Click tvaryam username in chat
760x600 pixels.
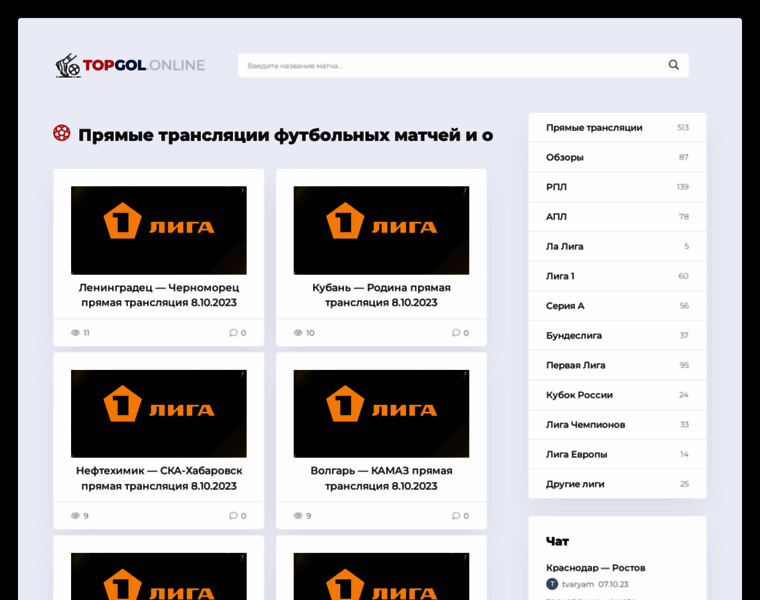pos(578,584)
